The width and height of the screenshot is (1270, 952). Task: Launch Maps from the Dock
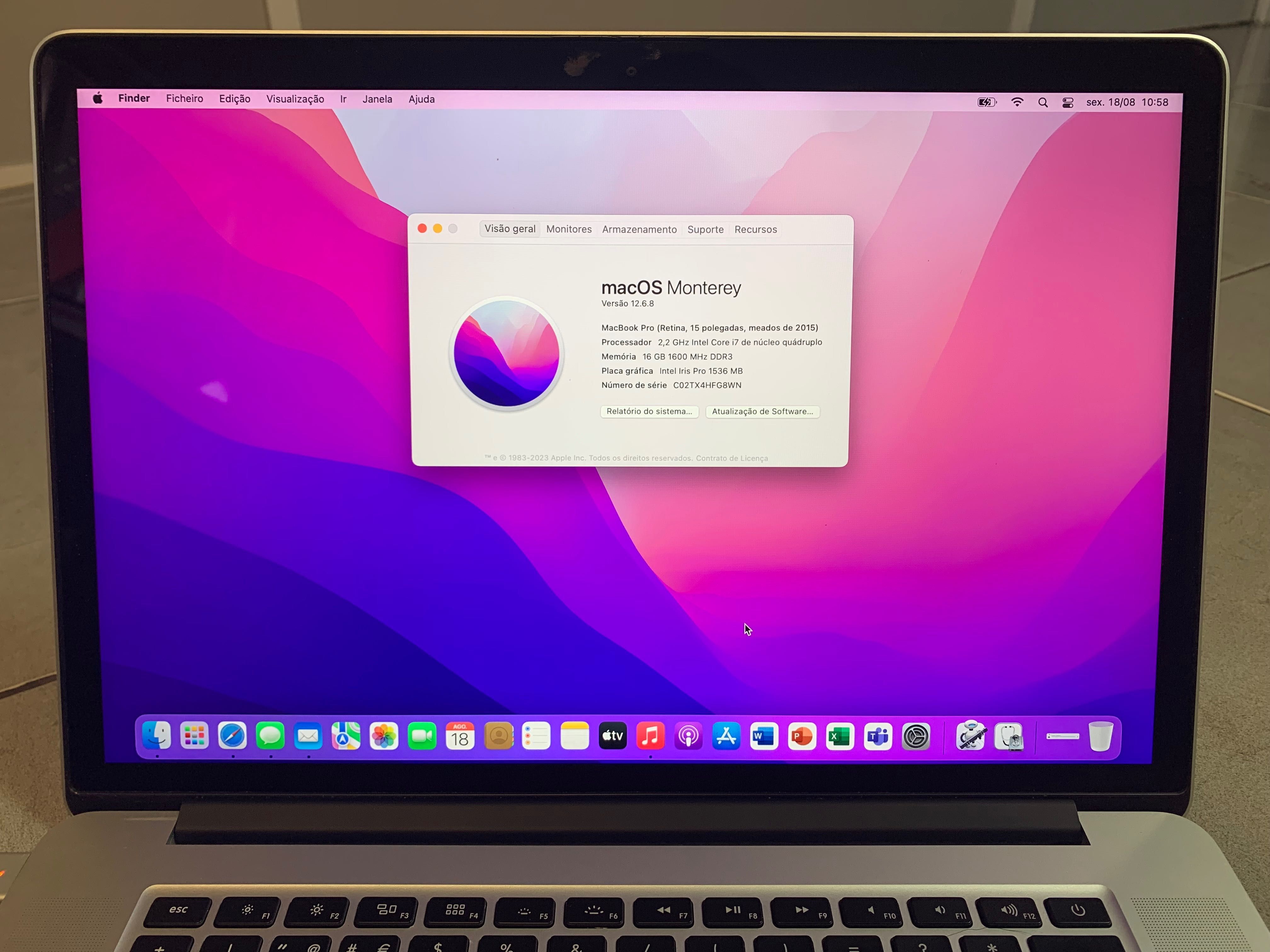[346, 736]
